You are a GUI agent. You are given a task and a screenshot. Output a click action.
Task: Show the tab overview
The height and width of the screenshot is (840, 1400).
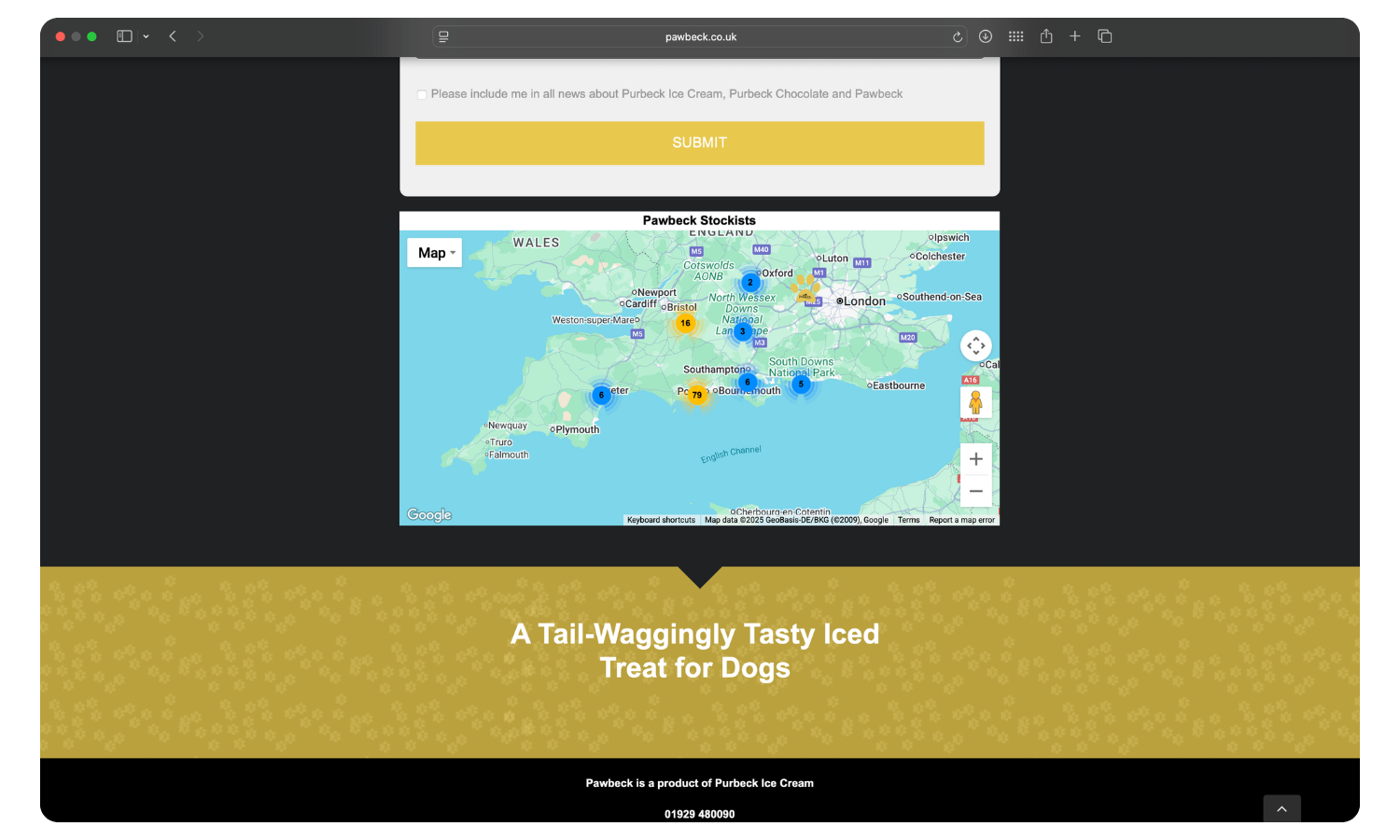[x=1105, y=36]
